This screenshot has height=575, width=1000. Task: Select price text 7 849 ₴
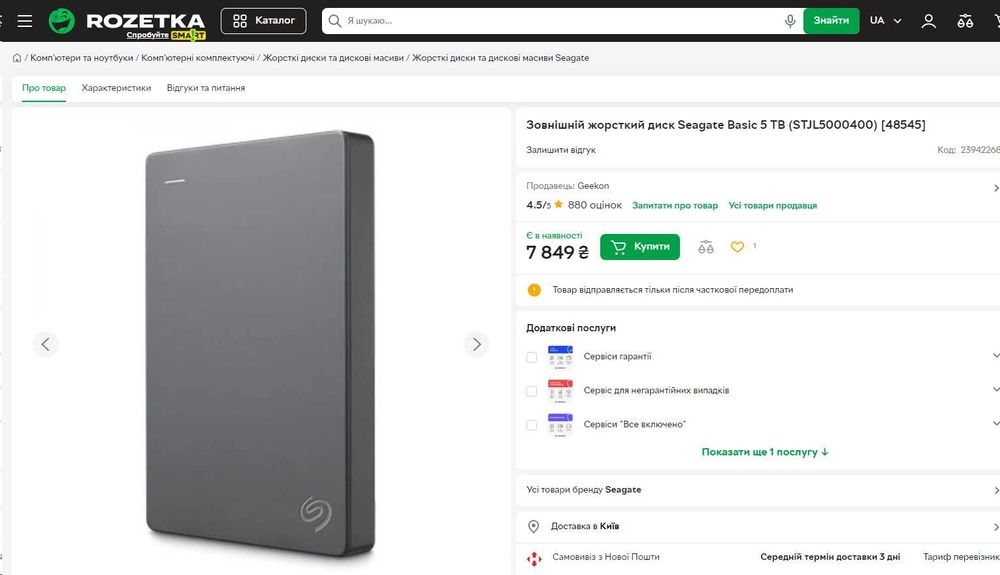point(557,252)
